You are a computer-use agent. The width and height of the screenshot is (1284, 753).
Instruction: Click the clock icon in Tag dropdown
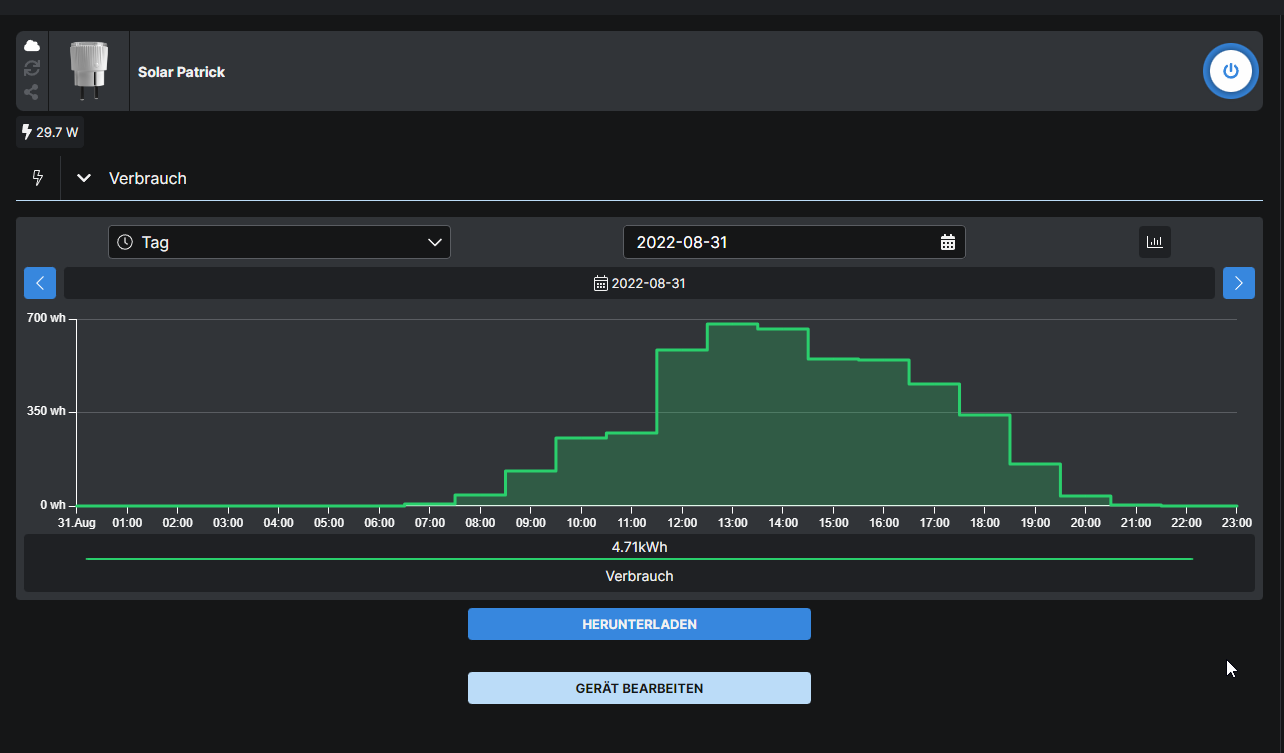pyautogui.click(x=125, y=242)
